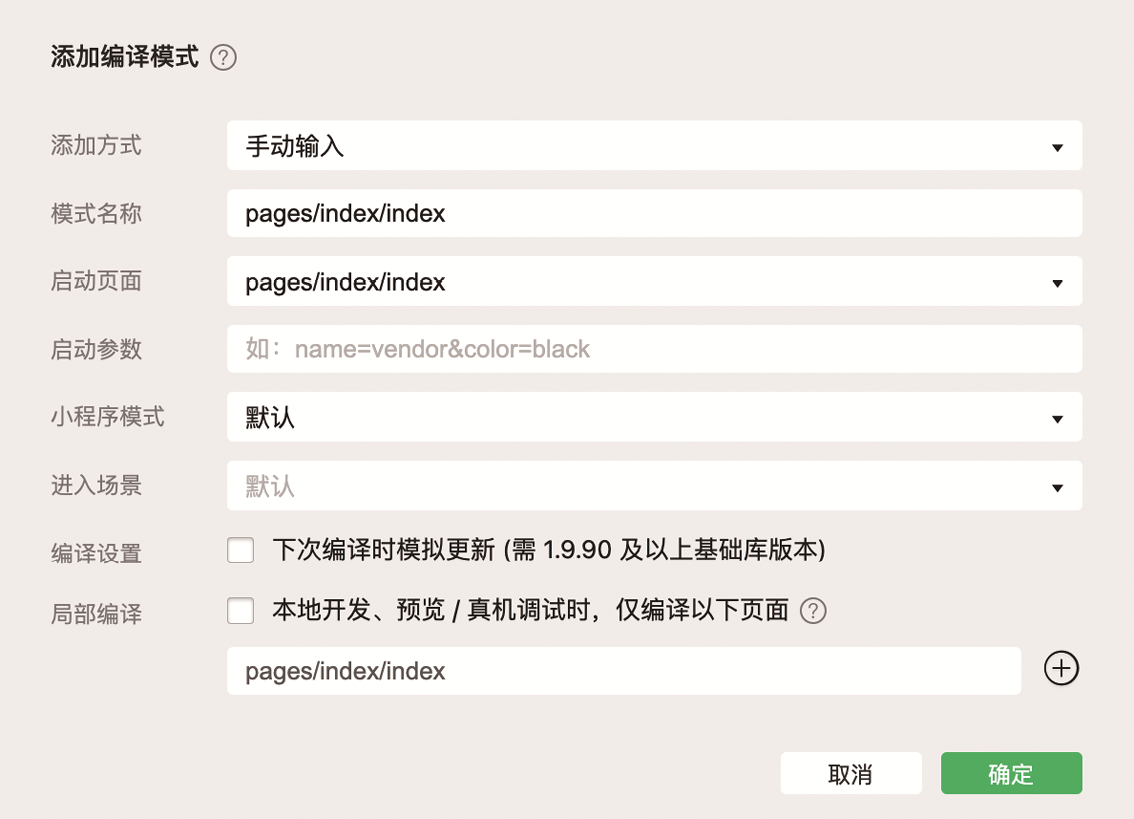Click the 取消 button
Image resolution: width=1134 pixels, height=819 pixels.
(851, 773)
